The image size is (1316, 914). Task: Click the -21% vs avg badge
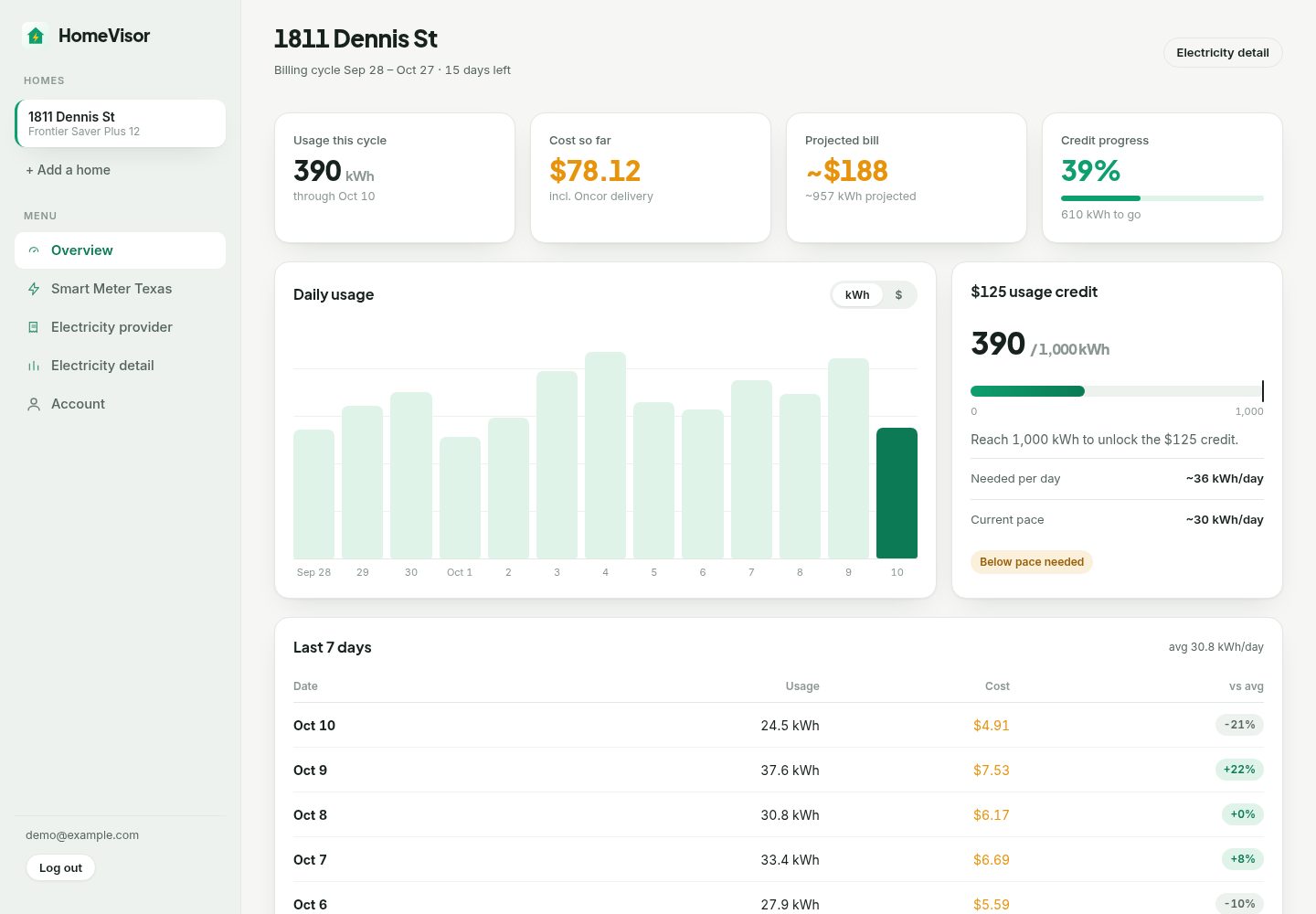[1239, 725]
